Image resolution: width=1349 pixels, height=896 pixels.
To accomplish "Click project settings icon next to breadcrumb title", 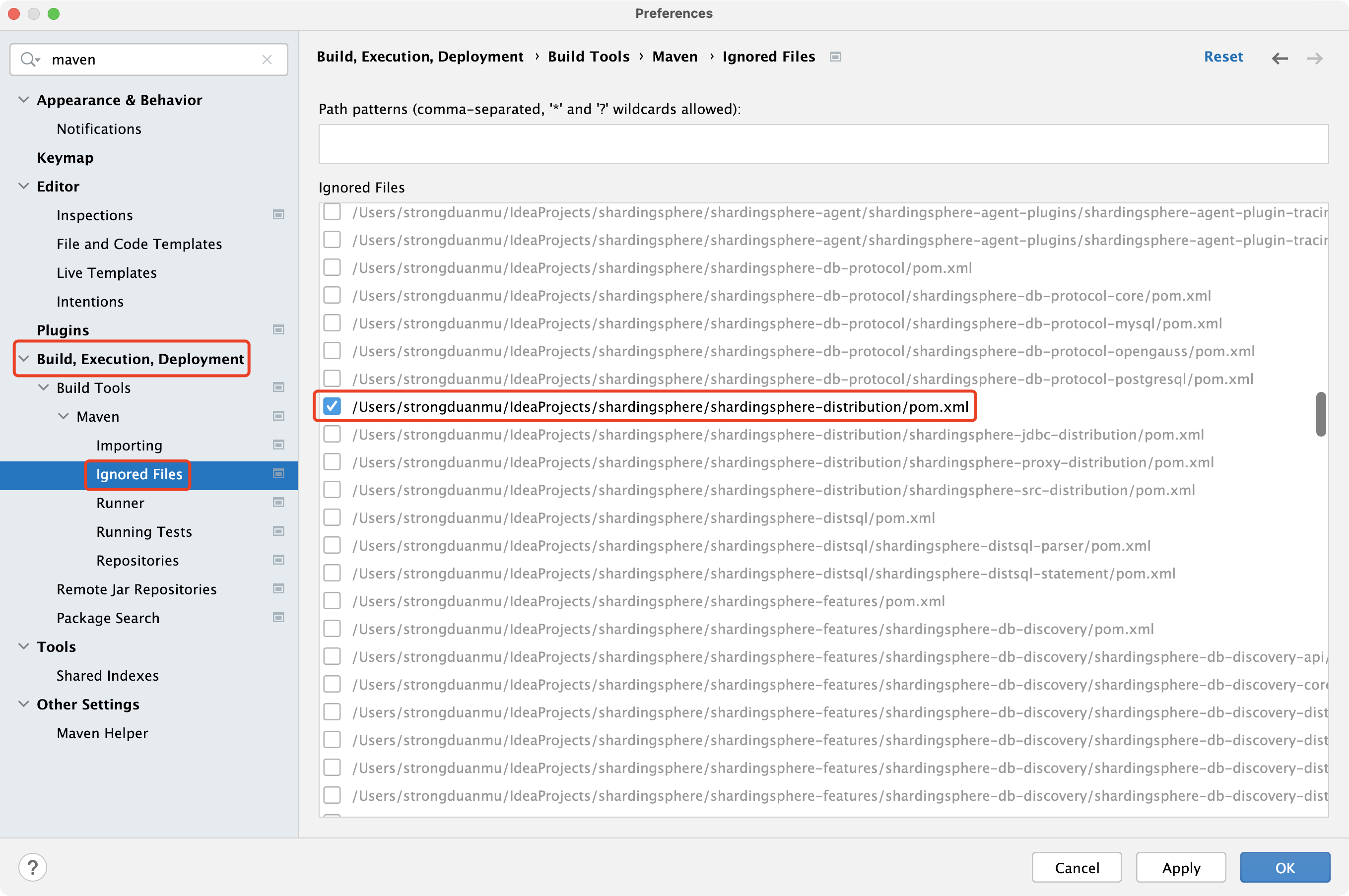I will click(x=835, y=57).
